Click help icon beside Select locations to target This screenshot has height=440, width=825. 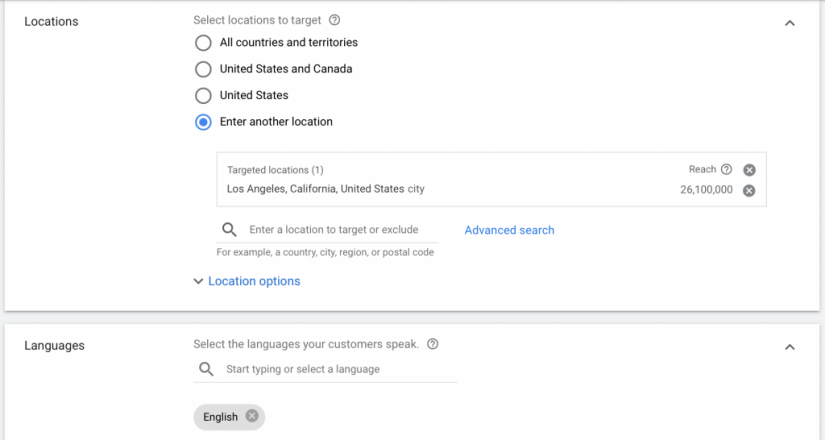(x=334, y=20)
